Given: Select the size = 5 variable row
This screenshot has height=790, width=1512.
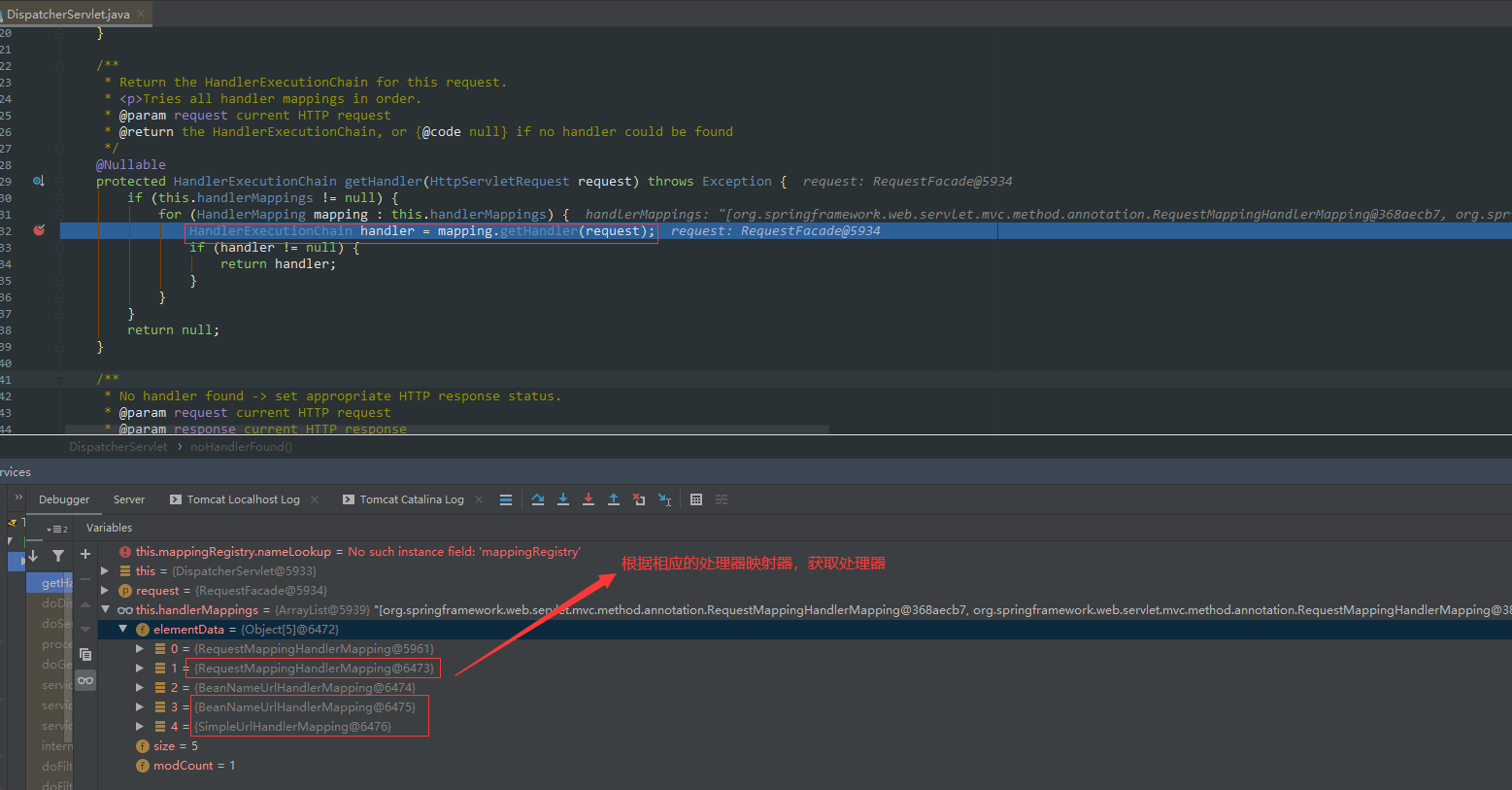Looking at the screenshot, I should pos(176,746).
